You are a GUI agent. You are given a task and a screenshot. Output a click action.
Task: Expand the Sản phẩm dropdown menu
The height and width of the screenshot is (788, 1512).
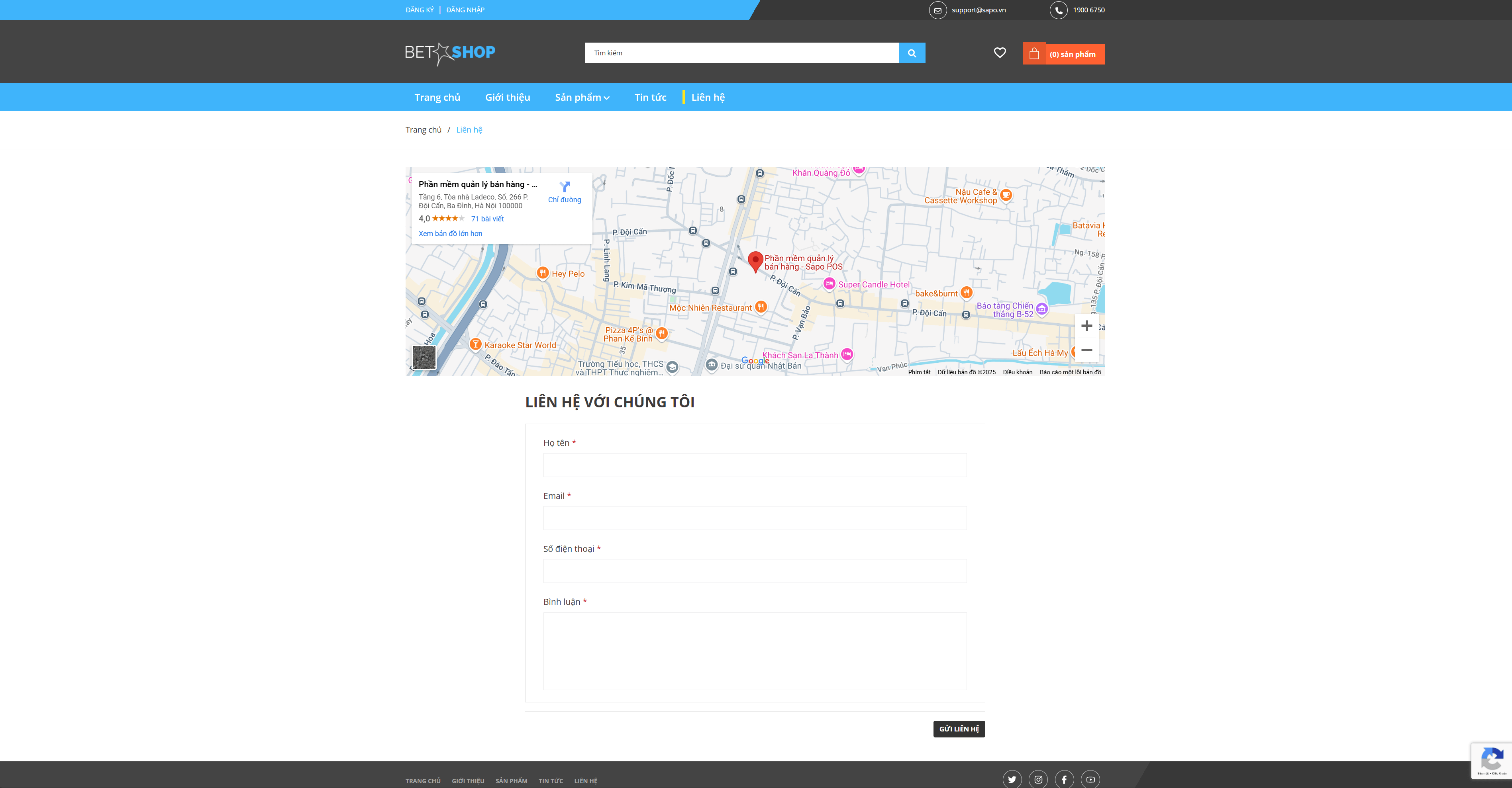[582, 98]
